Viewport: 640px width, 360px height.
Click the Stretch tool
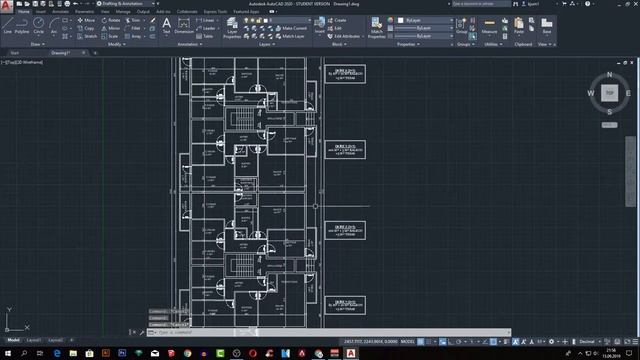coord(87,36)
